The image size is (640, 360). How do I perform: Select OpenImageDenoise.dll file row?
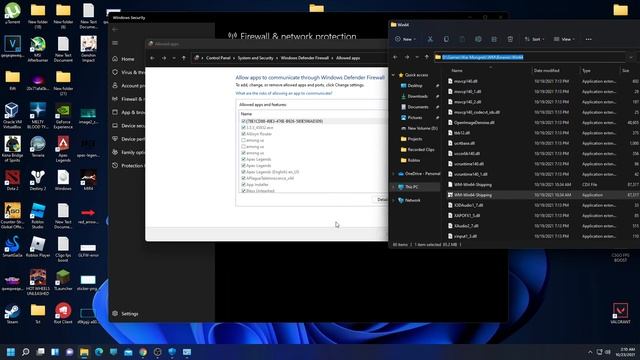pyautogui.click(x=543, y=122)
